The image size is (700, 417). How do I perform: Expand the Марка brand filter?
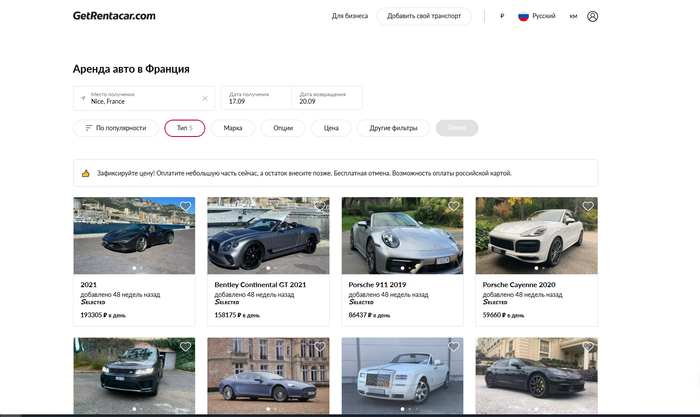point(233,128)
